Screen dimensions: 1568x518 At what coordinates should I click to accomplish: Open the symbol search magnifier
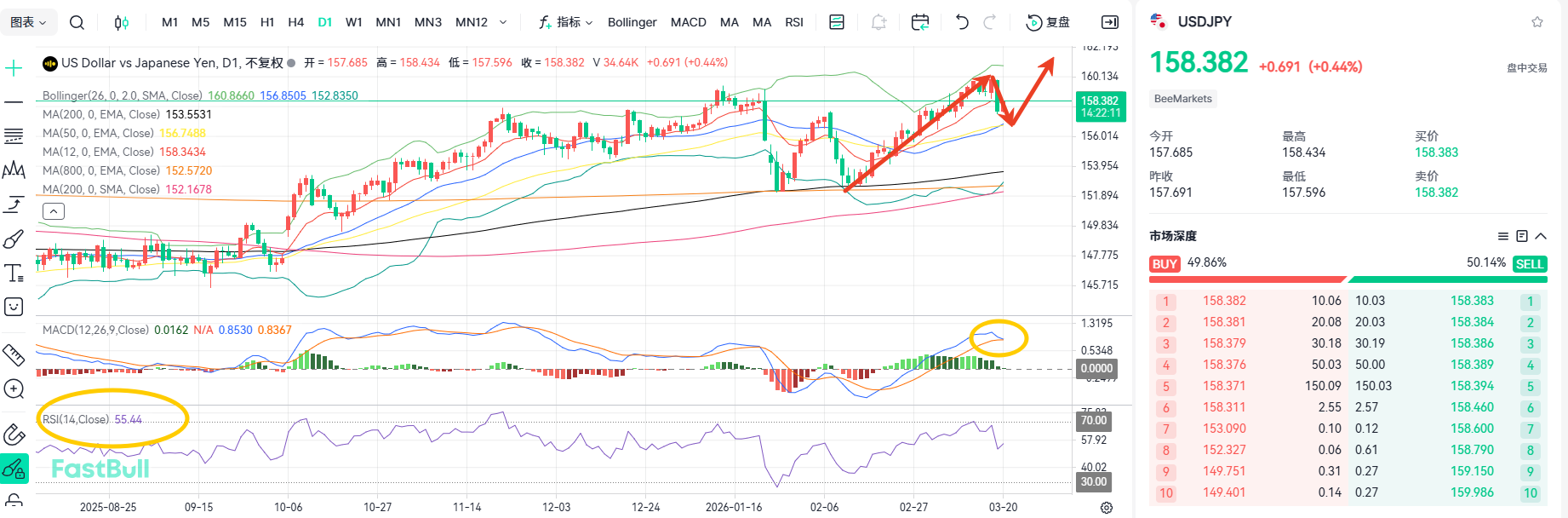coord(77,22)
